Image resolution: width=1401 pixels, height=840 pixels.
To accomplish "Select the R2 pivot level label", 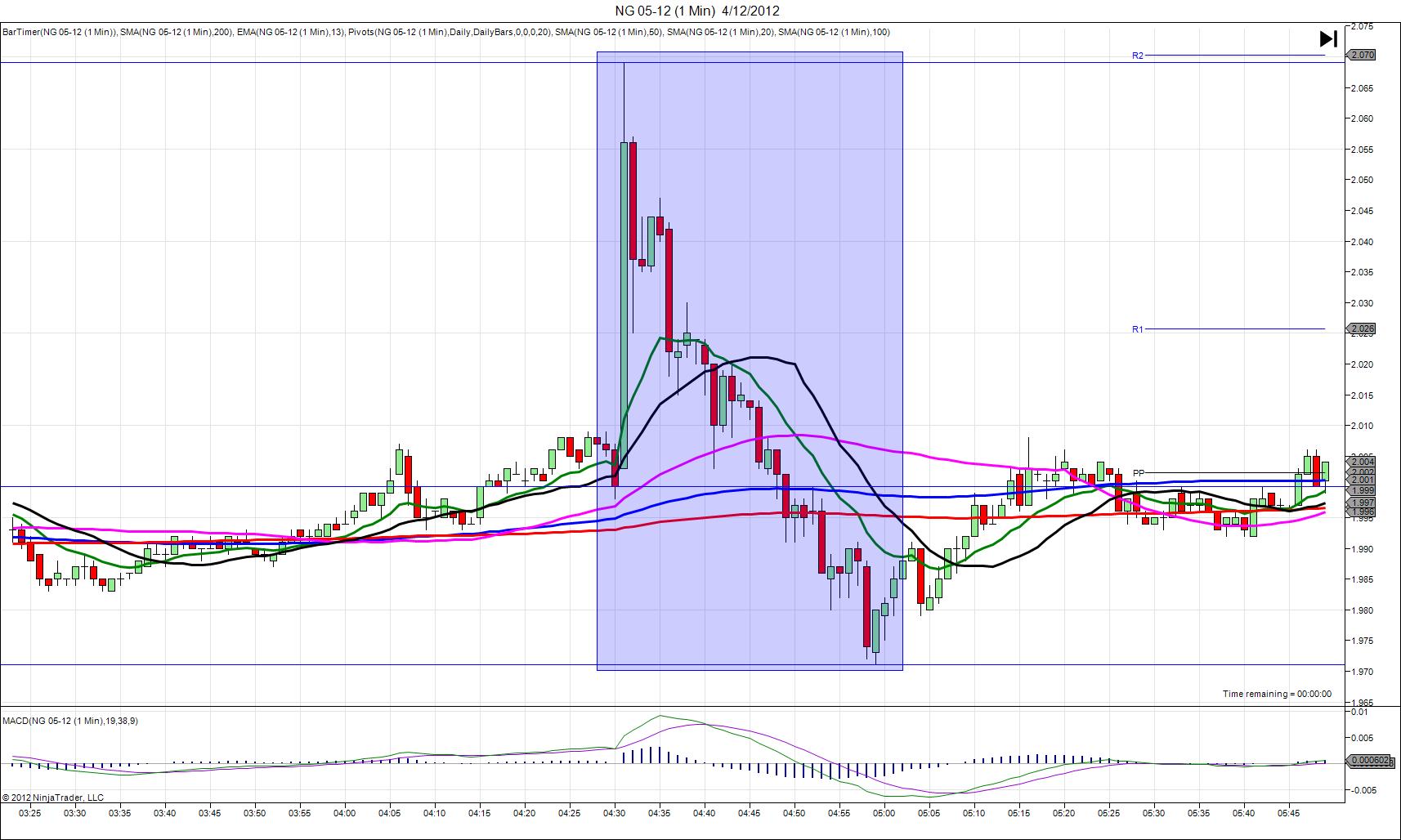I will [1138, 56].
